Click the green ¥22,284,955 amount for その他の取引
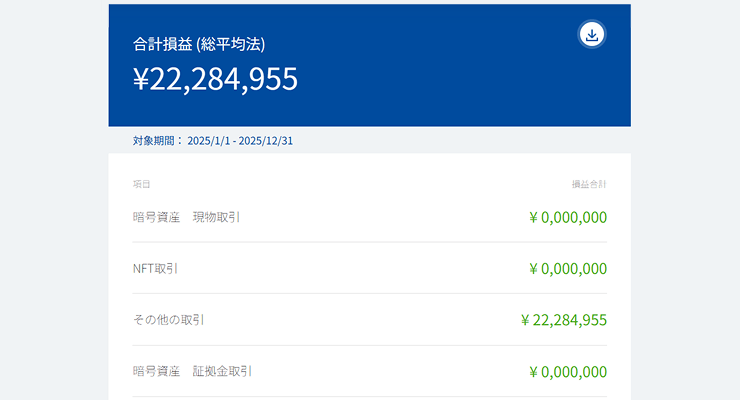740x400 pixels. pyautogui.click(x=563, y=321)
